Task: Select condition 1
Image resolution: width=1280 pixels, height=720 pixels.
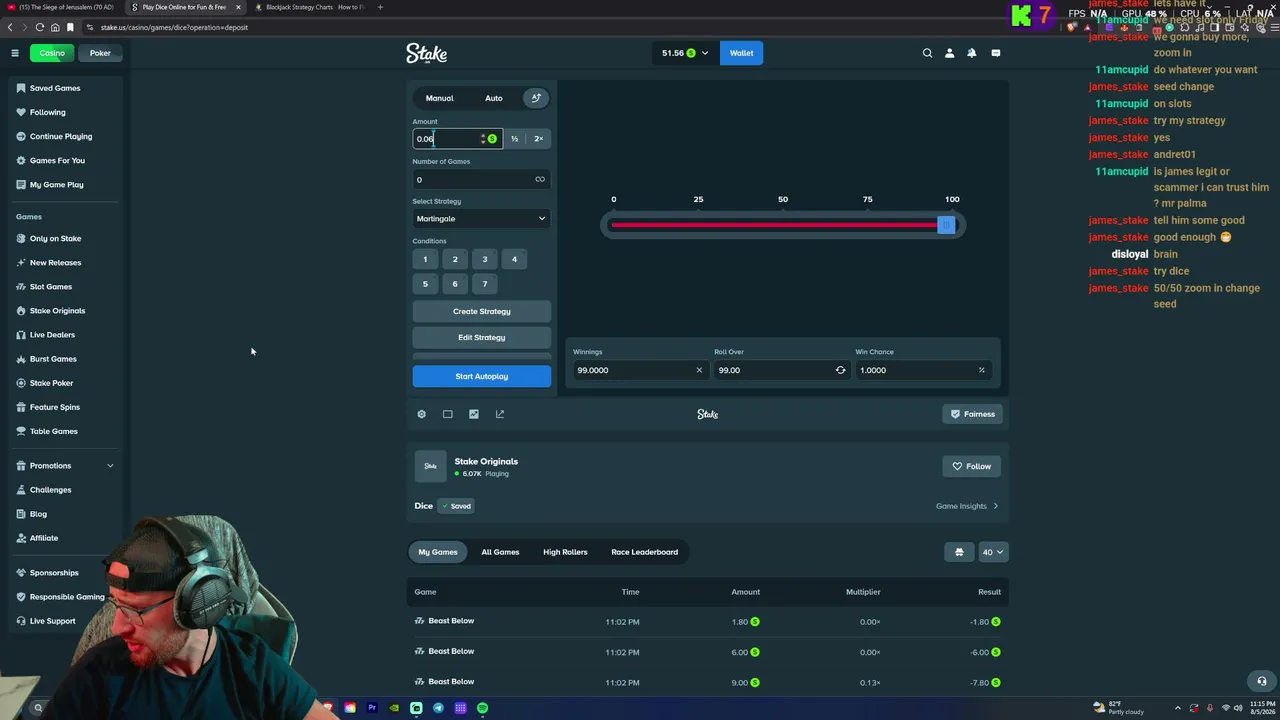Action: click(425, 260)
